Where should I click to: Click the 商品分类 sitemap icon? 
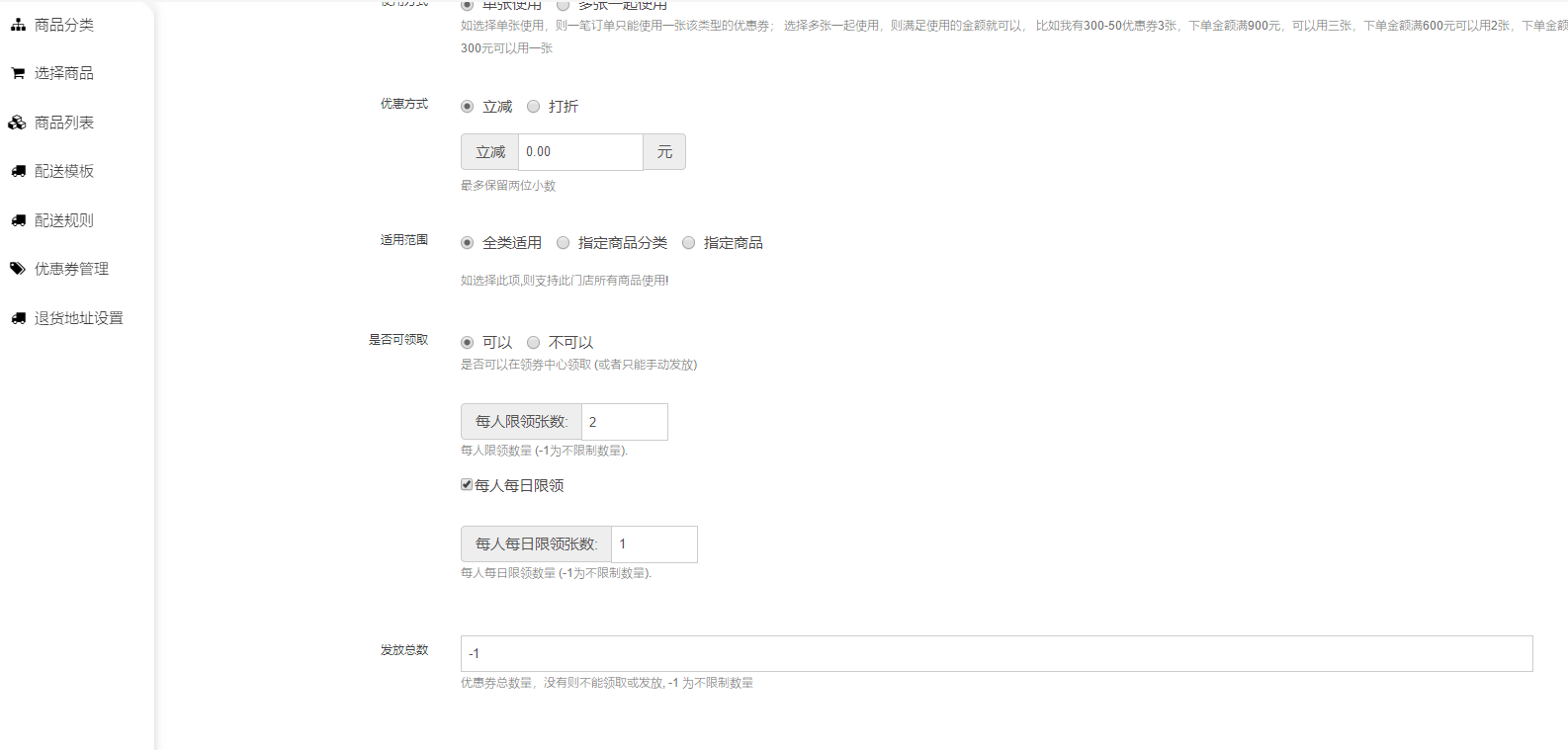click(x=18, y=25)
